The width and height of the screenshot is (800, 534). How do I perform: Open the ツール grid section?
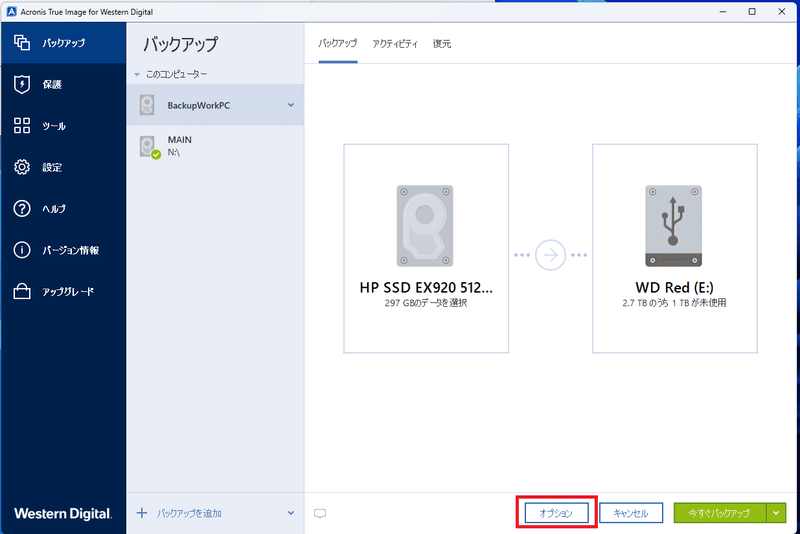point(63,125)
